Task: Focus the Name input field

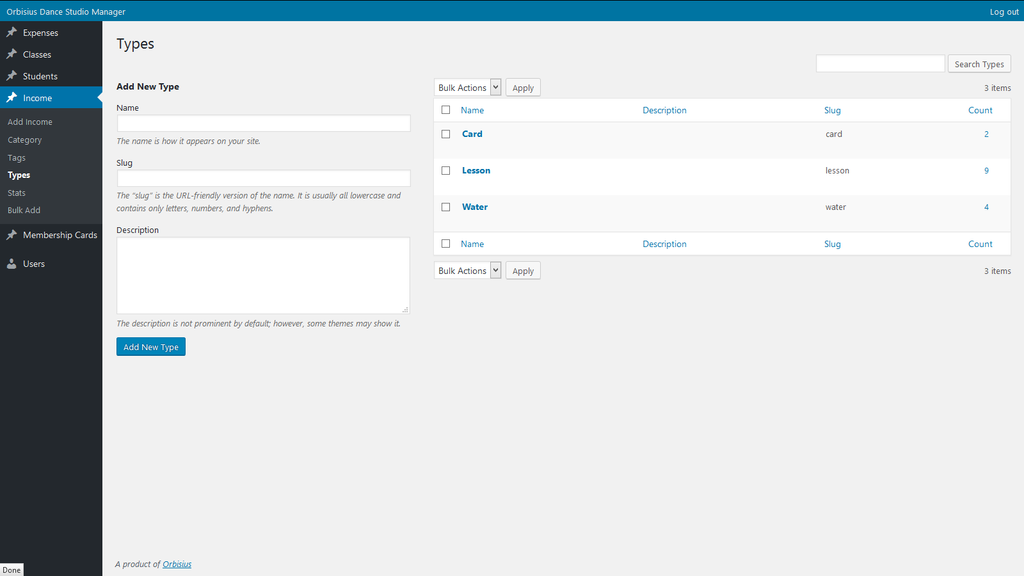Action: tap(264, 123)
